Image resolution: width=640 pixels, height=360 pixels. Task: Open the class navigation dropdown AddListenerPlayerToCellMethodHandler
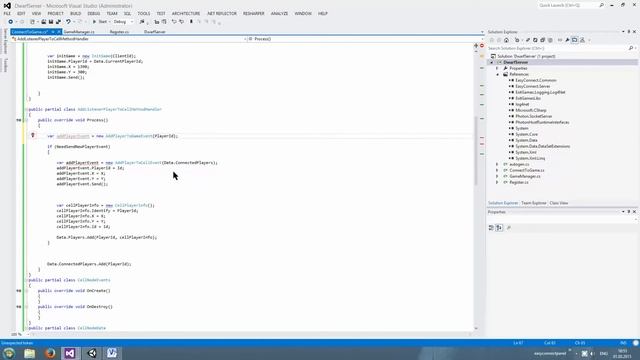pyautogui.click(x=129, y=39)
